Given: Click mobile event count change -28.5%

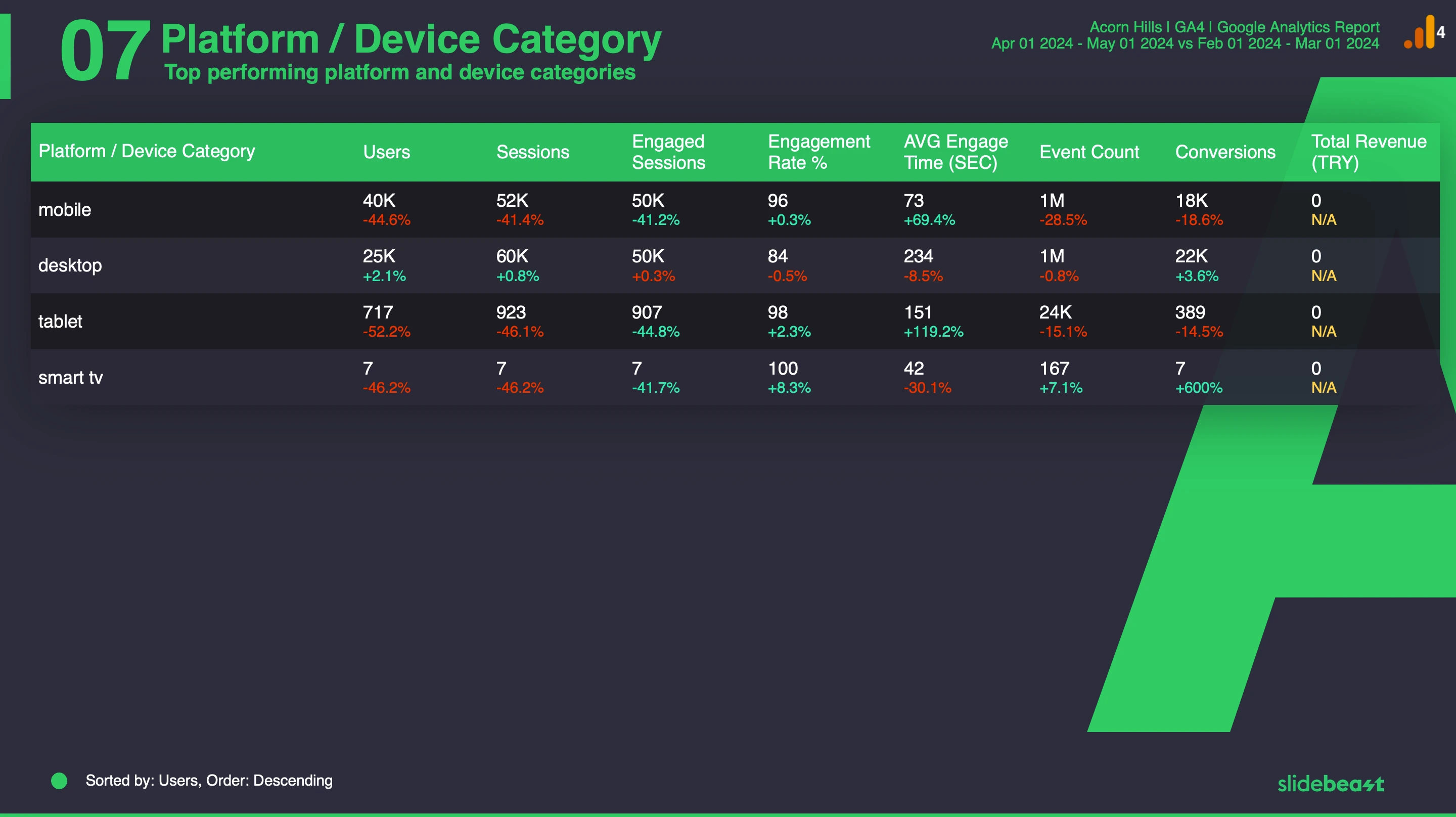Looking at the screenshot, I should point(1063,220).
